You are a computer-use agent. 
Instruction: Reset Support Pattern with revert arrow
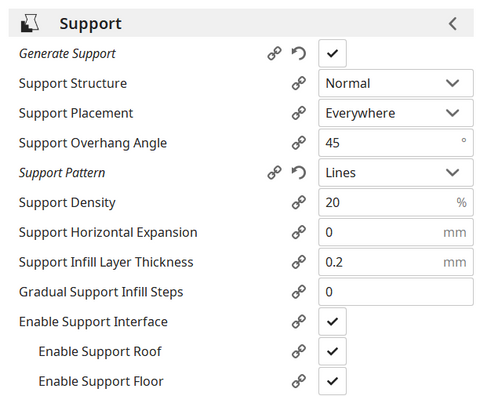298,173
